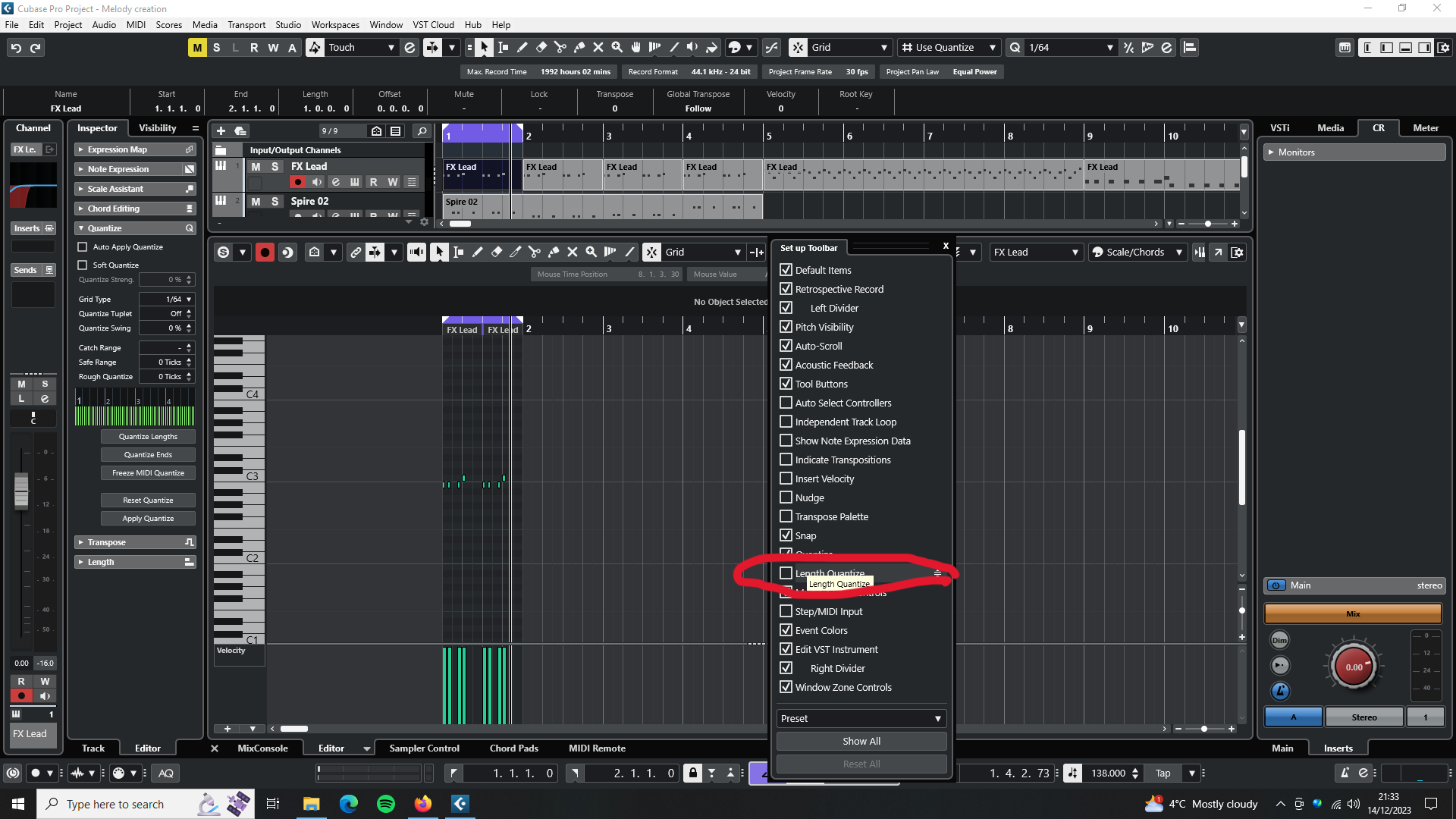Uncheck the Acoustic Feedback option
This screenshot has height=819, width=1456.
pyautogui.click(x=786, y=365)
